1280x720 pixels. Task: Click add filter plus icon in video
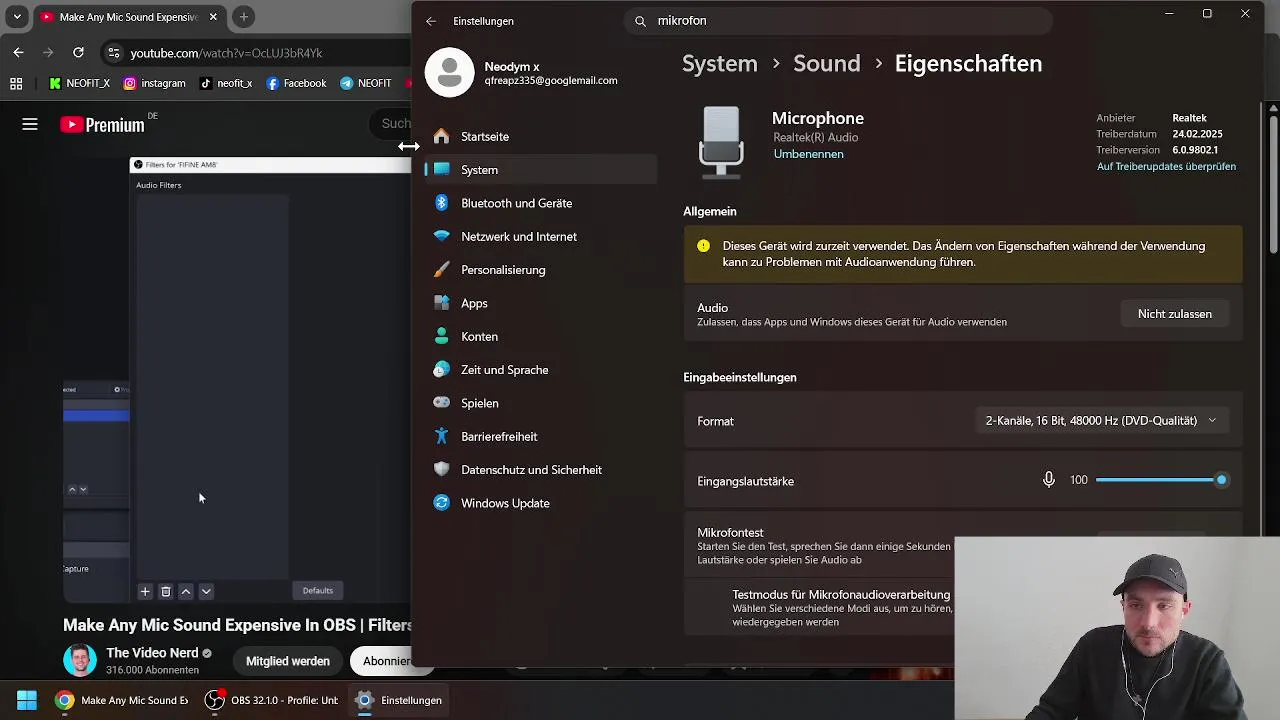[145, 591]
